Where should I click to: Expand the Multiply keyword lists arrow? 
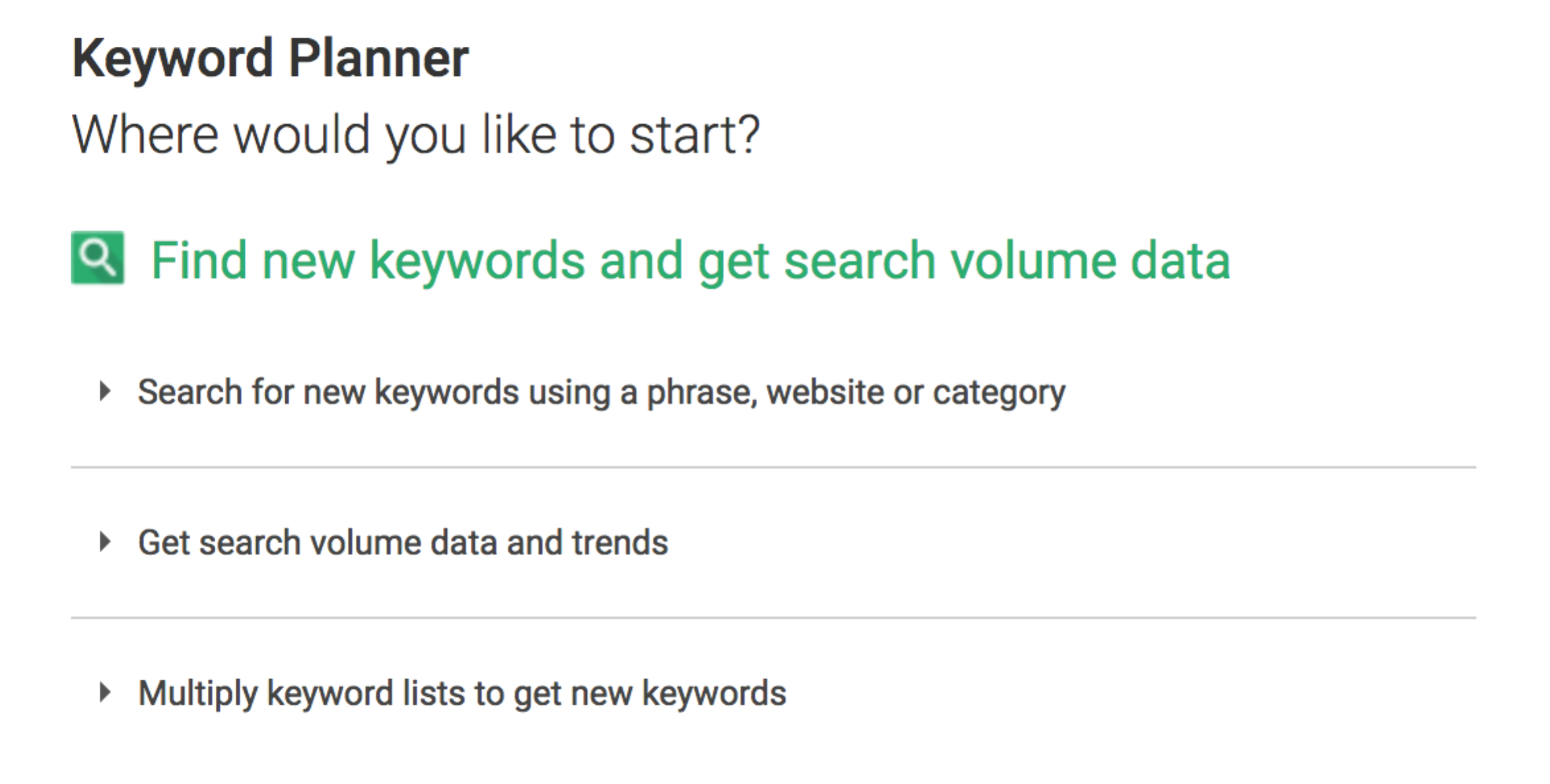click(104, 692)
